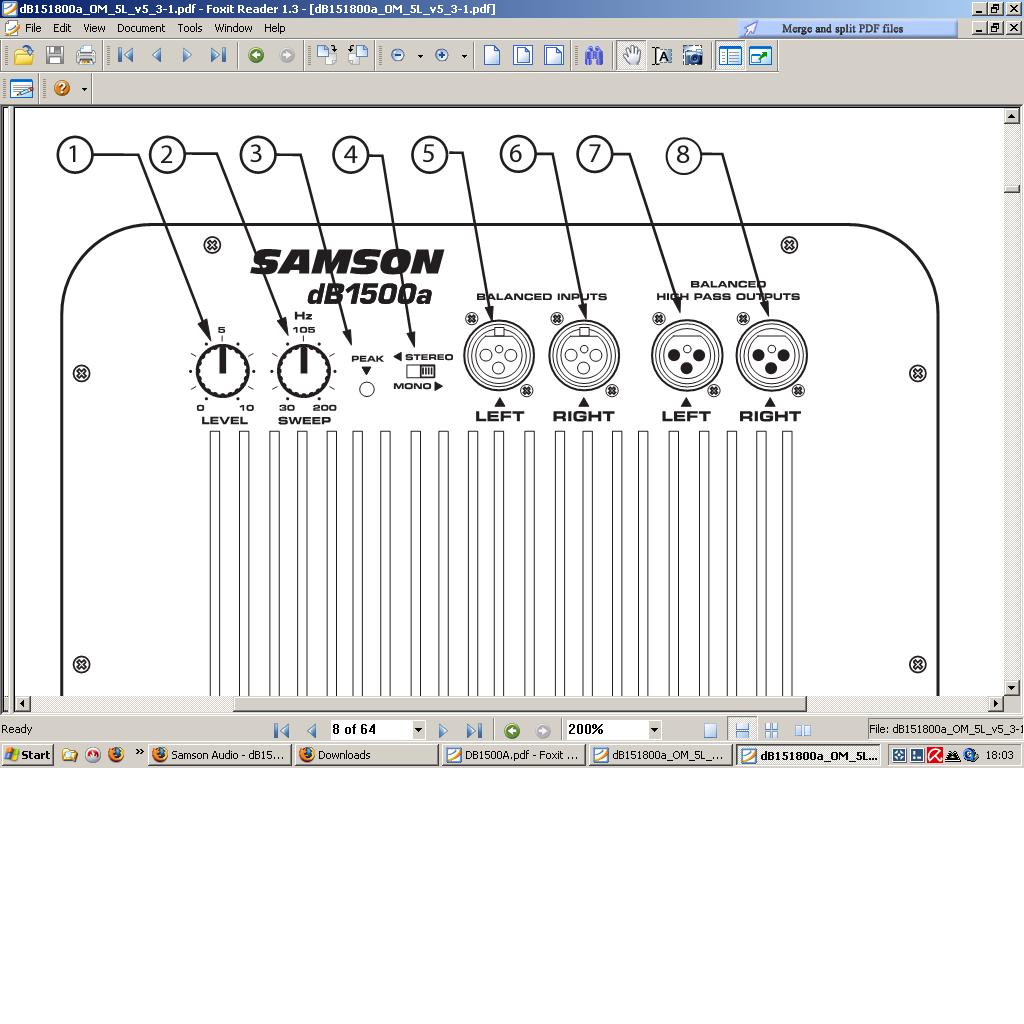This screenshot has width=1024, height=1024.
Task: Click green previous view arrow in status bar
Action: (512, 730)
